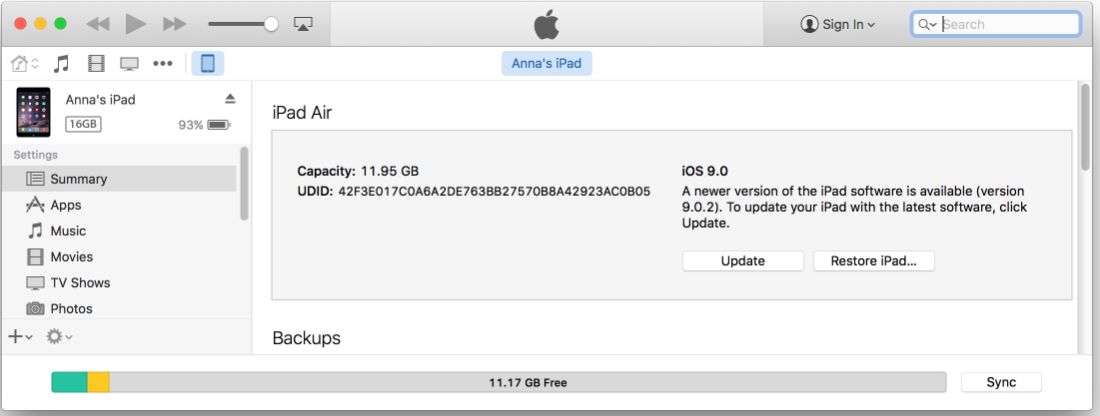
Task: Open the gear actions menu
Action: pyautogui.click(x=59, y=337)
